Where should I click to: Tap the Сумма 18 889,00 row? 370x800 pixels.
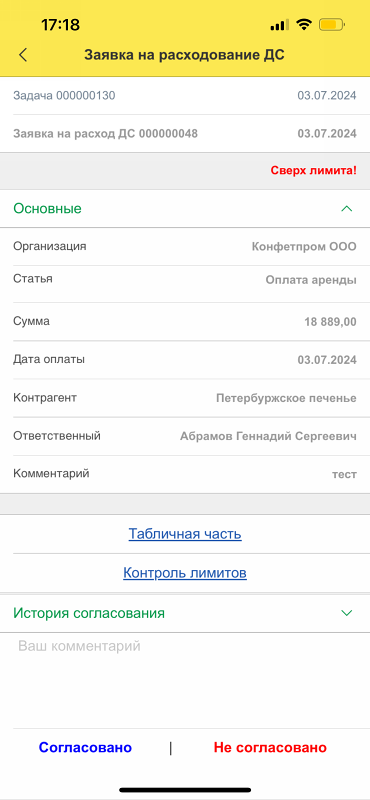[185, 322]
